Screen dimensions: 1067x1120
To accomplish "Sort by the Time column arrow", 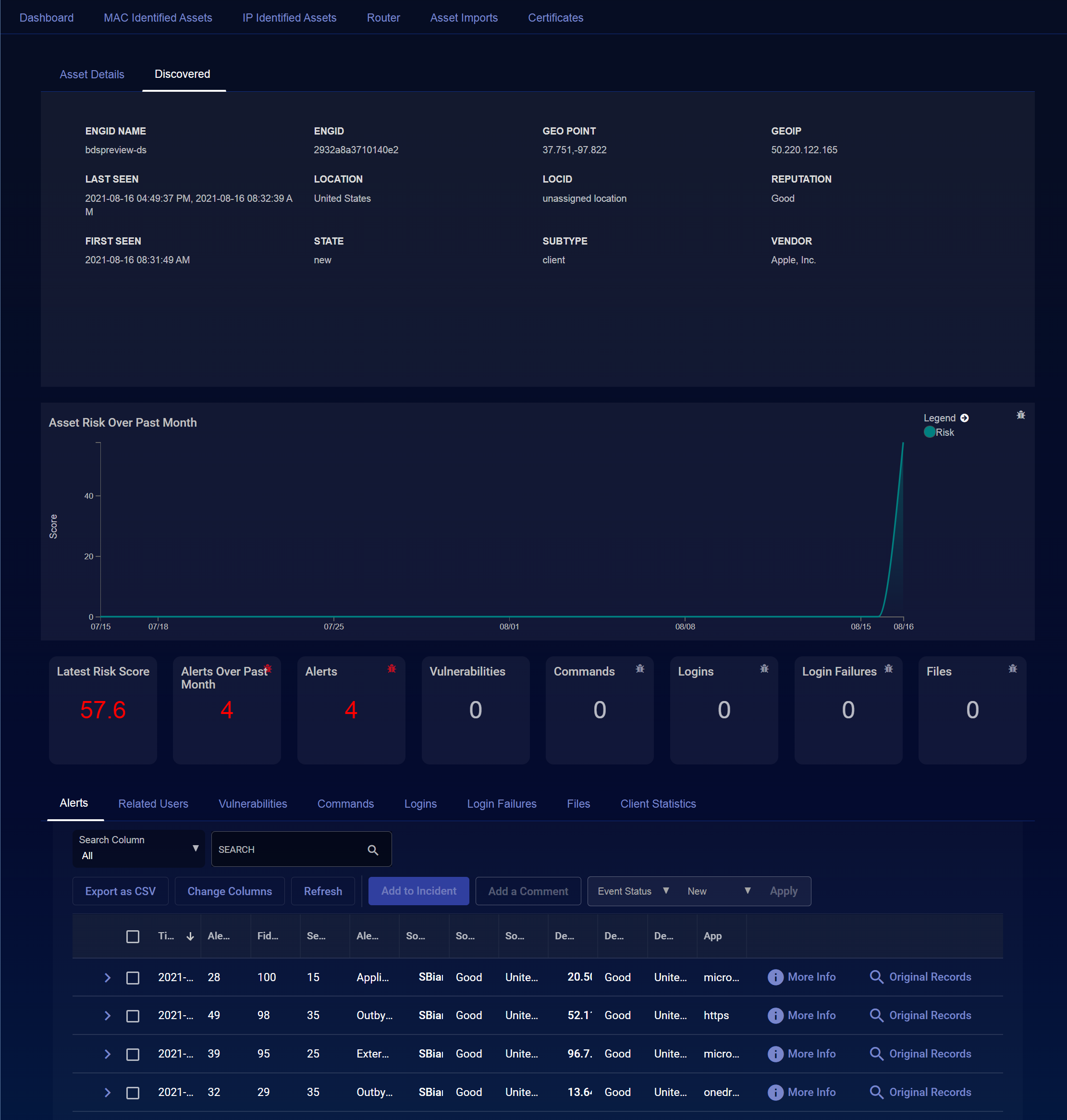I will pyautogui.click(x=190, y=936).
